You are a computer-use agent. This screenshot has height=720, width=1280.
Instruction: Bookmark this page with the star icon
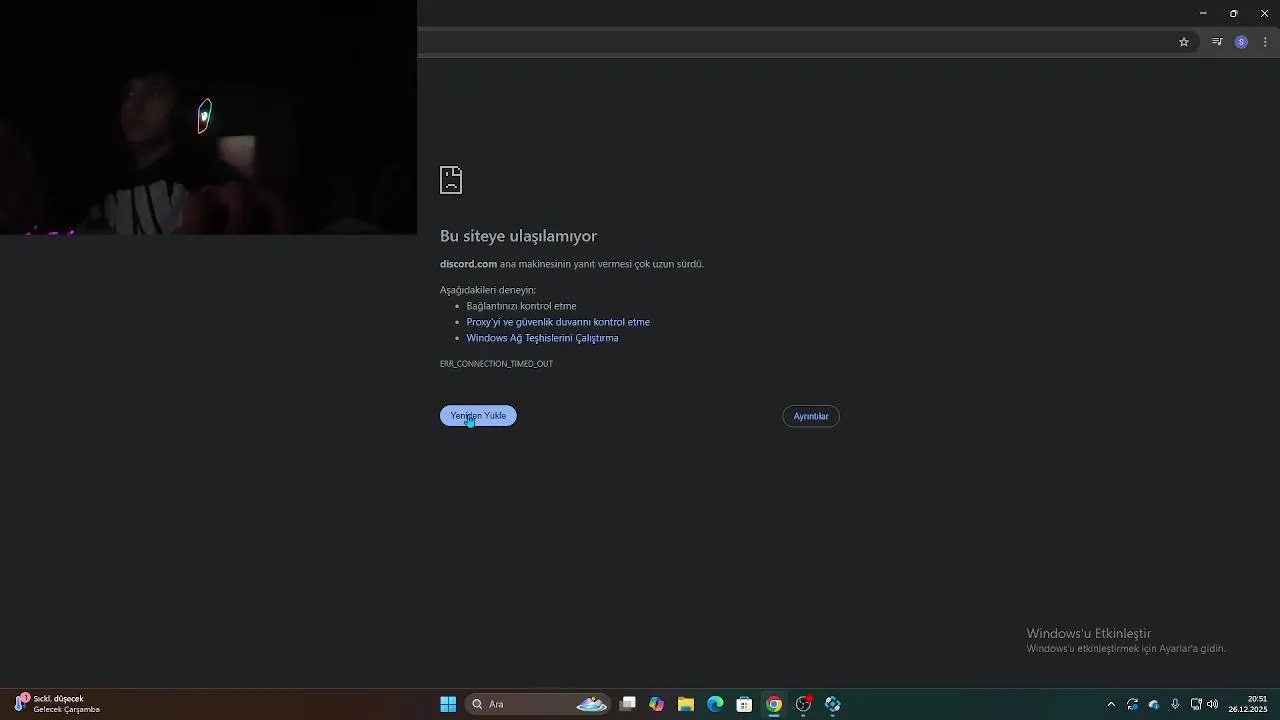click(x=1184, y=42)
